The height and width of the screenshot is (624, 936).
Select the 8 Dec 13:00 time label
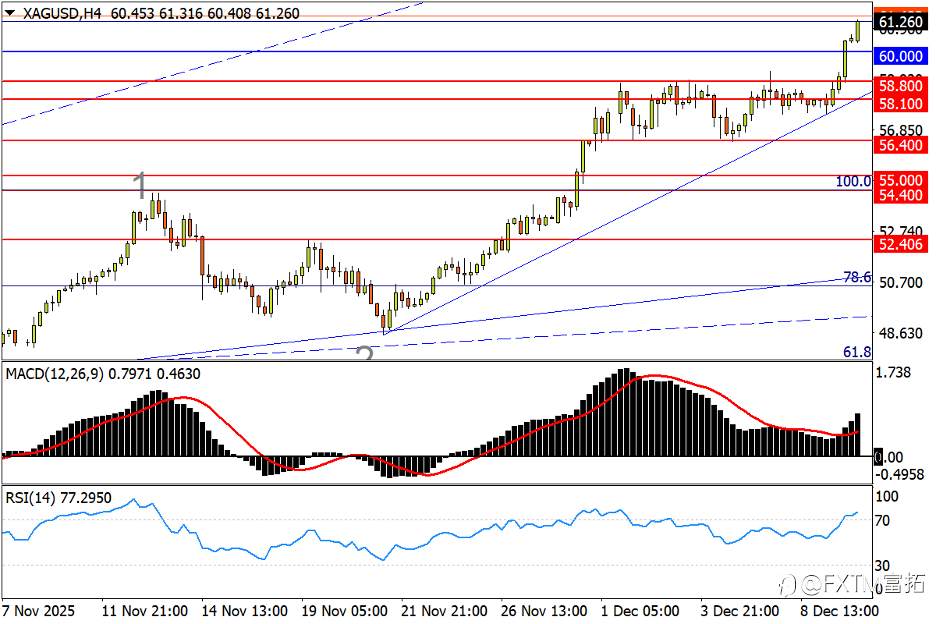839,611
